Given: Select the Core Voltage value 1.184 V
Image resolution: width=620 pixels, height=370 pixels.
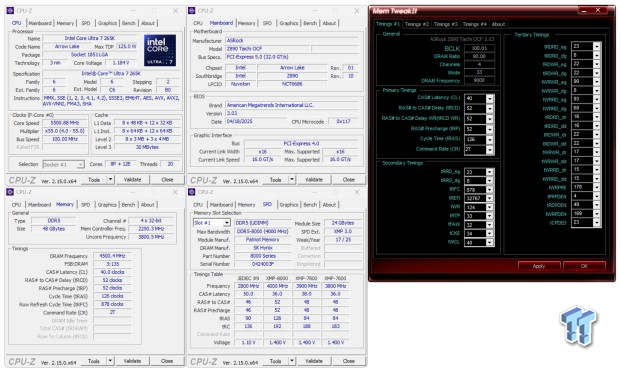Looking at the screenshot, I should [121, 63].
